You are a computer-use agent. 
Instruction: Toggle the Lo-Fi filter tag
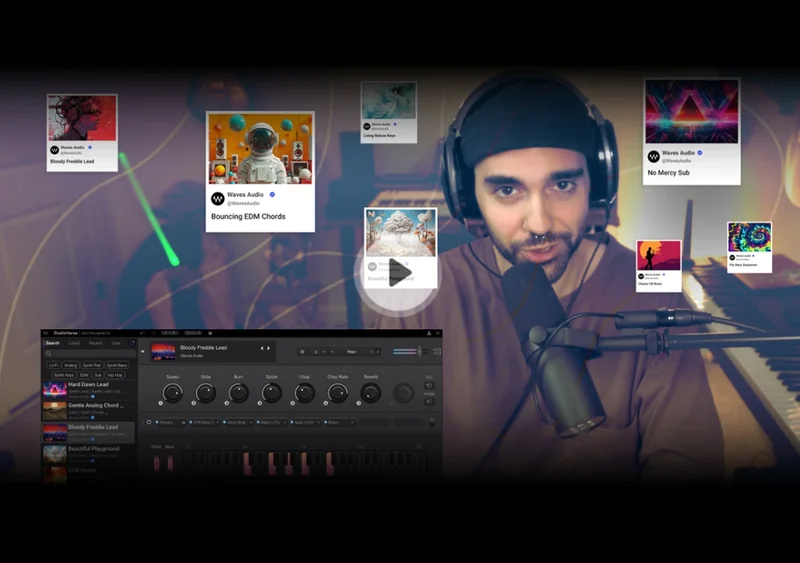click(54, 365)
